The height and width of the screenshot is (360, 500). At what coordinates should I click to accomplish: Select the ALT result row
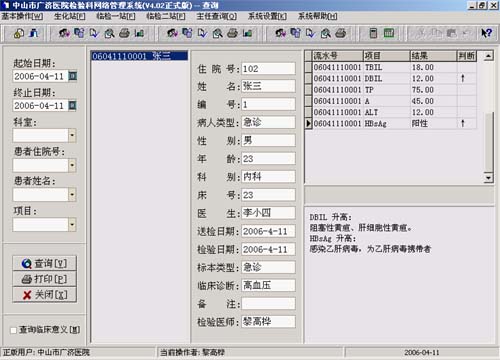391,112
